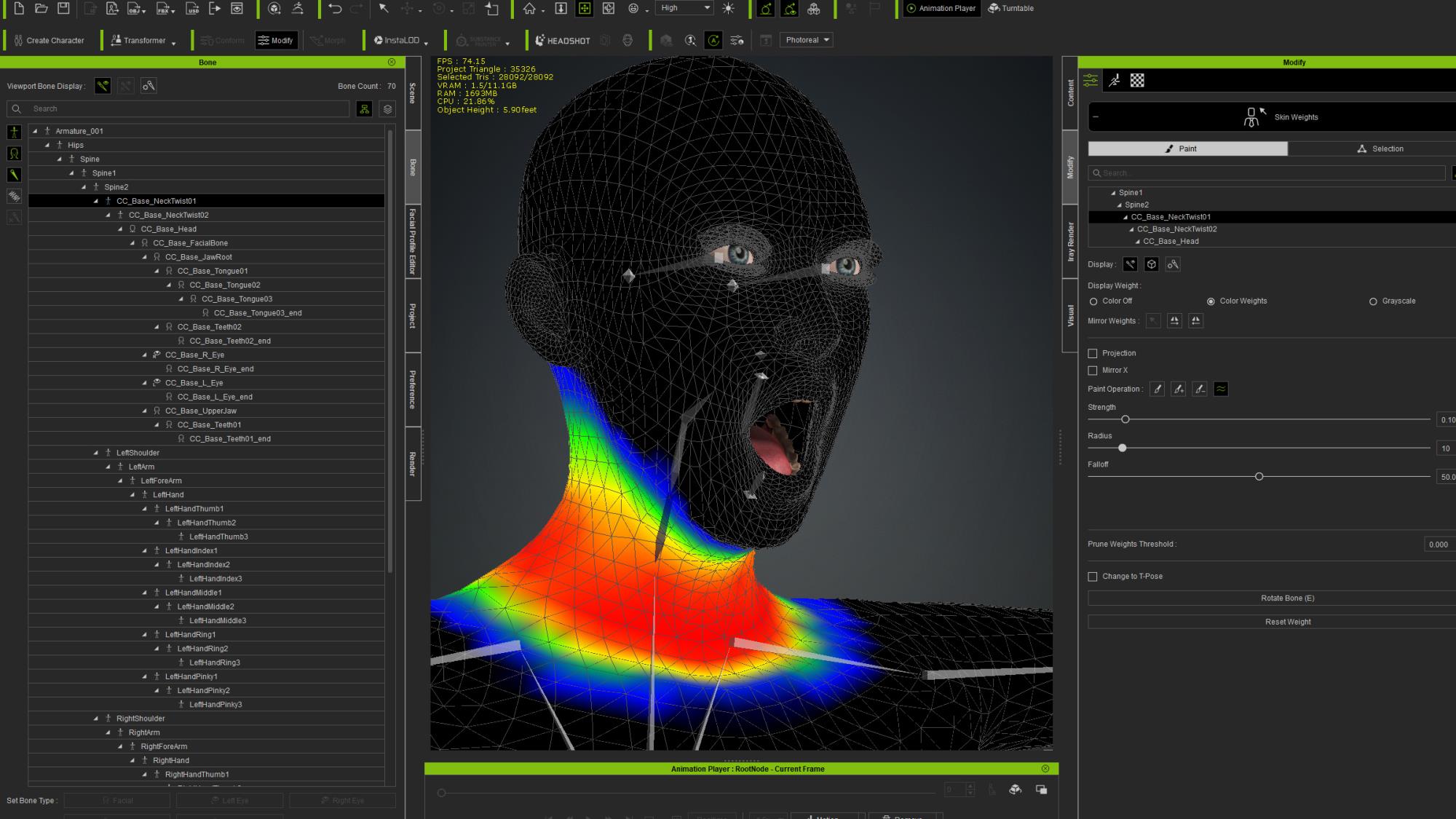This screenshot has width=1456, height=819.
Task: Select the CC_Base_UpperJaw bone row
Action: [x=207, y=411]
